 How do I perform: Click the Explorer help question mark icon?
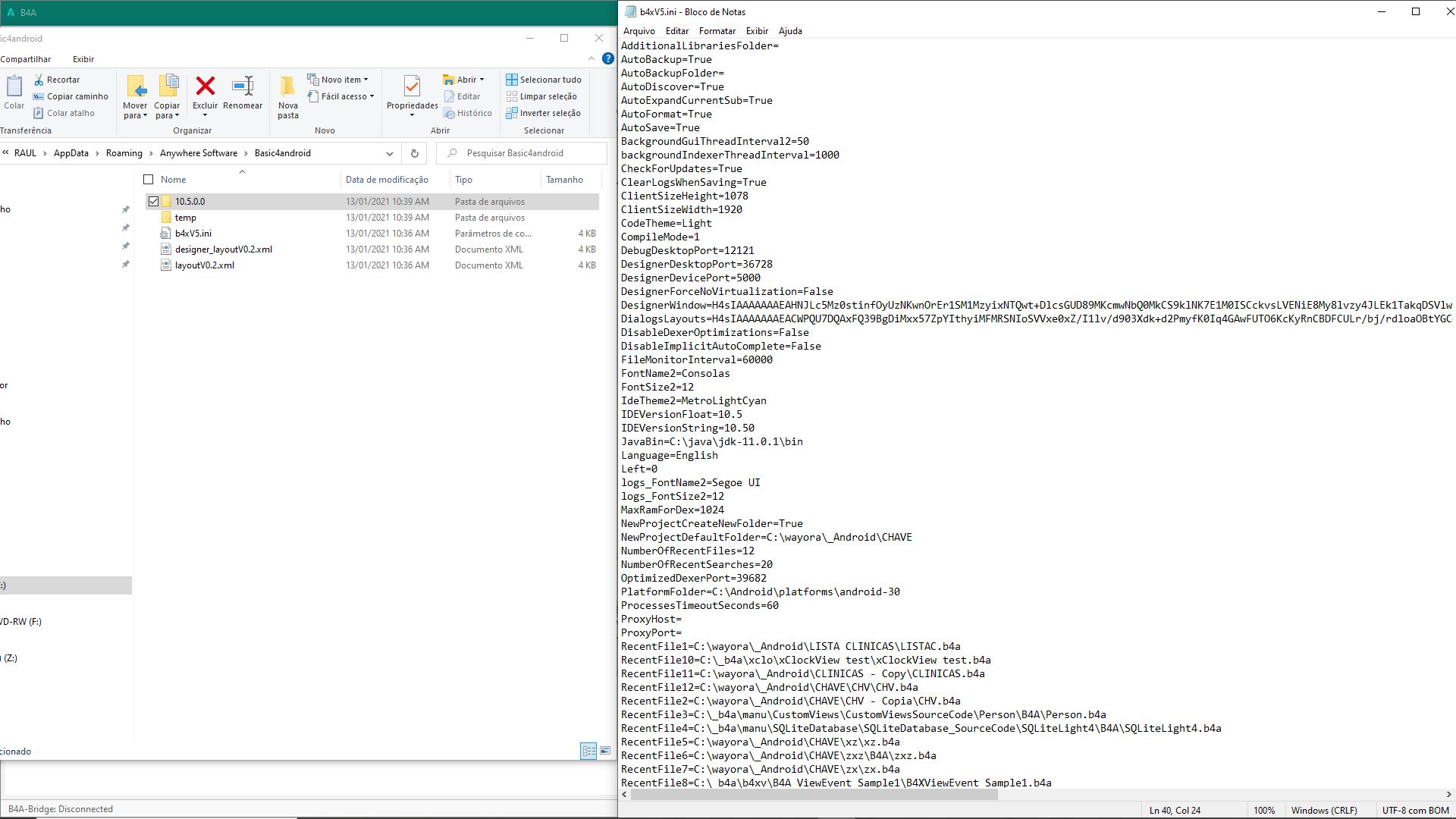click(x=607, y=58)
